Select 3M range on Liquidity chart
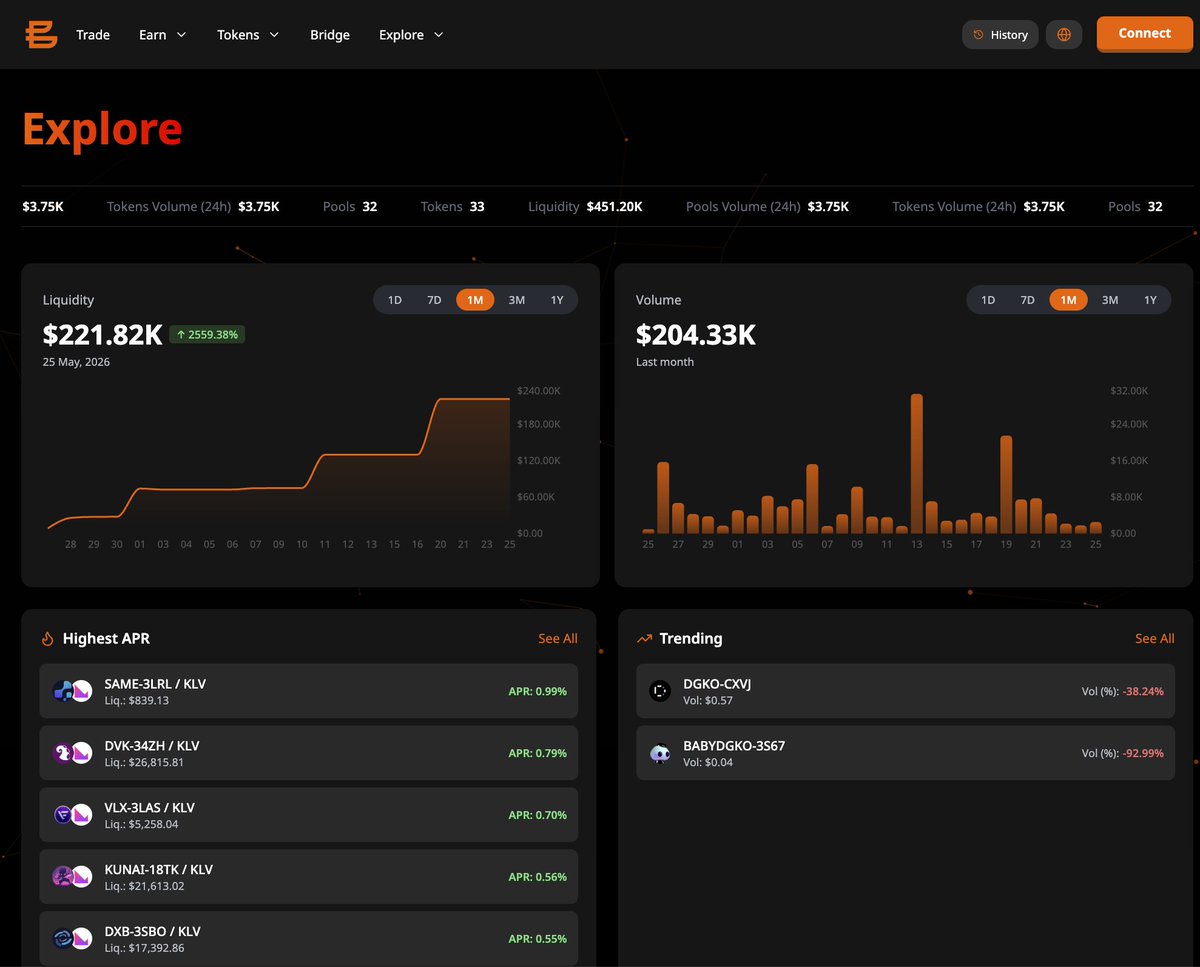 tap(516, 300)
